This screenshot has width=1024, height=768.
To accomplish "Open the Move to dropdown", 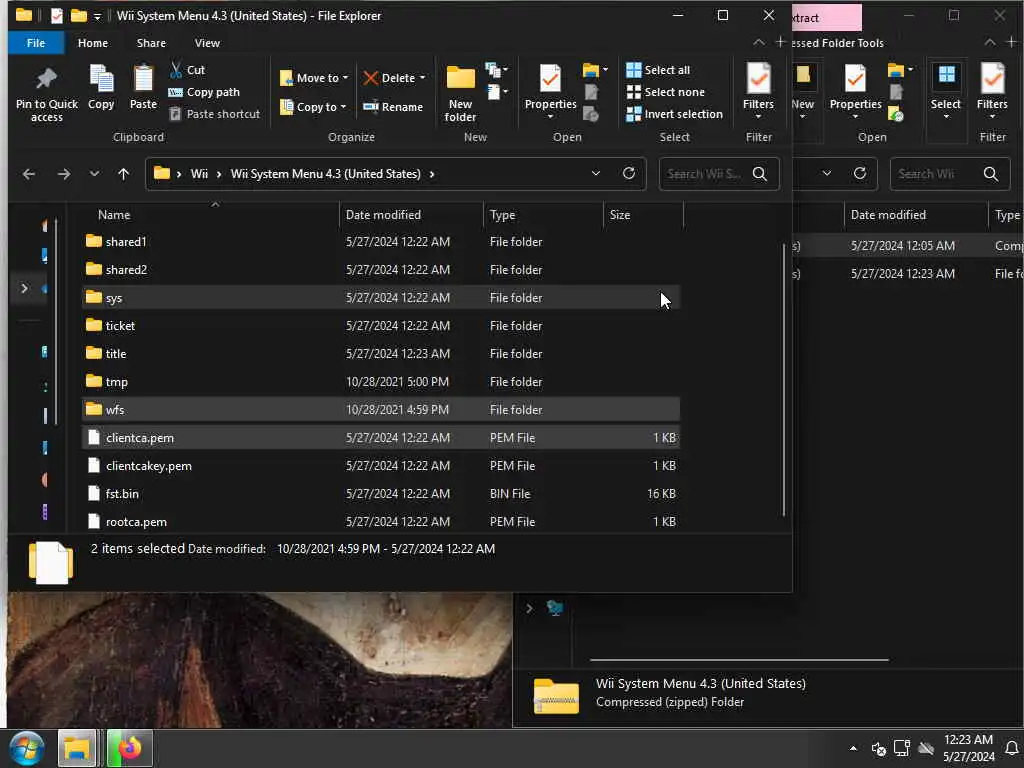I will pyautogui.click(x=314, y=78).
